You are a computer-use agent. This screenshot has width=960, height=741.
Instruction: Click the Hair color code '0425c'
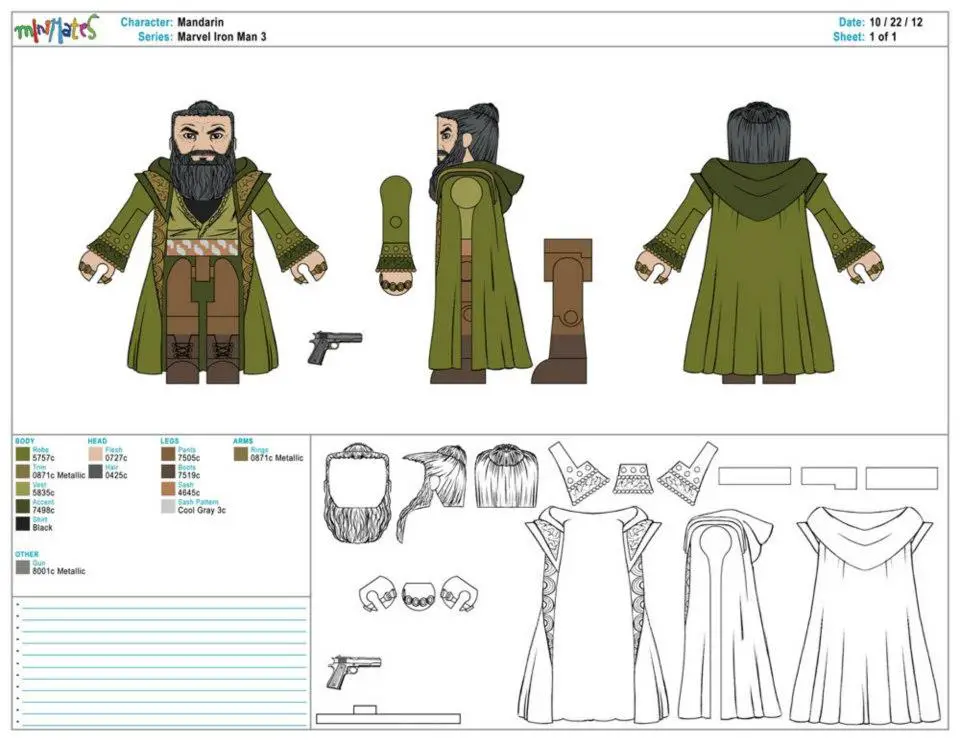(x=116, y=475)
